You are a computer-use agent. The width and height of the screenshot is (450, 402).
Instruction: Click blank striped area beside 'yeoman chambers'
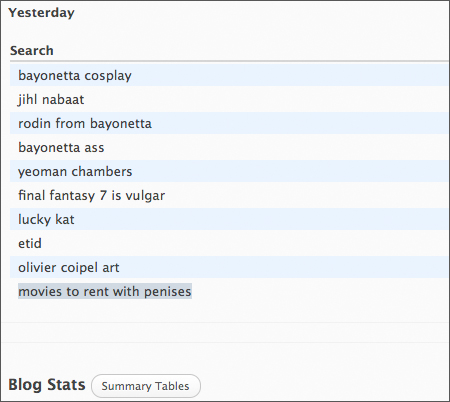[x=290, y=171]
